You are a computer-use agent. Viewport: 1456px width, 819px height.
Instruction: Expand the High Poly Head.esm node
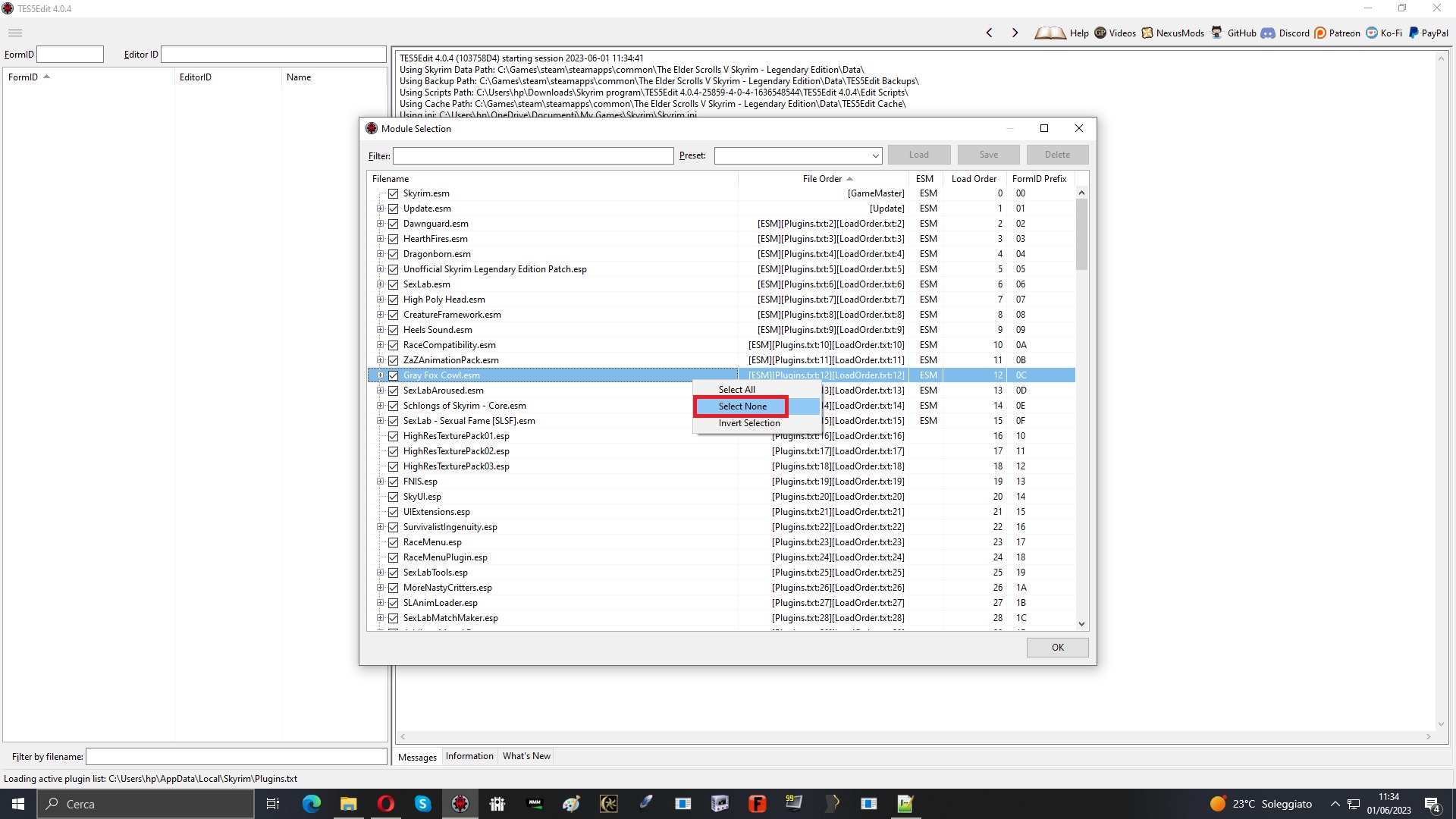(380, 300)
